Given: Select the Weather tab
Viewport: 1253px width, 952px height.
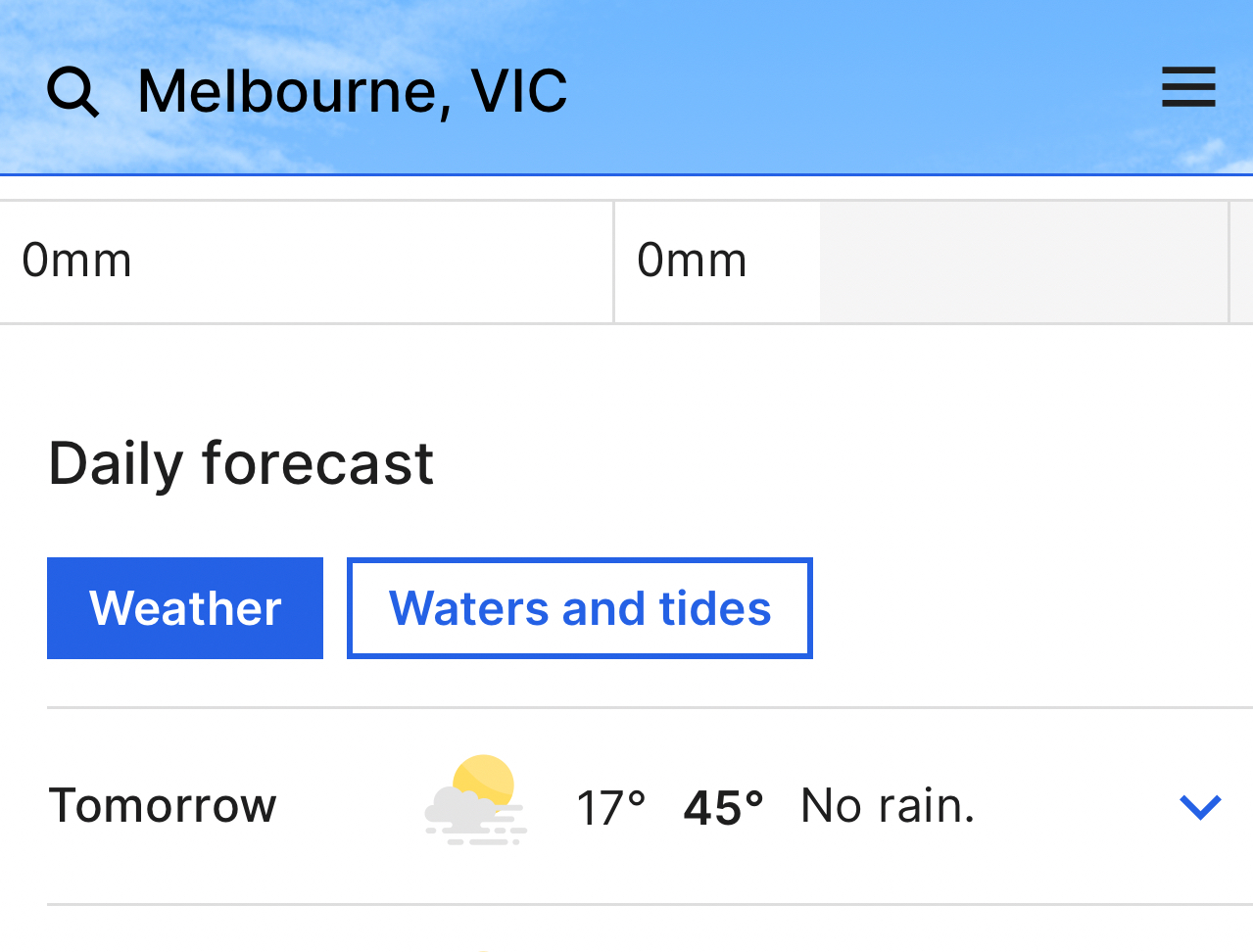Looking at the screenshot, I should click(x=185, y=608).
